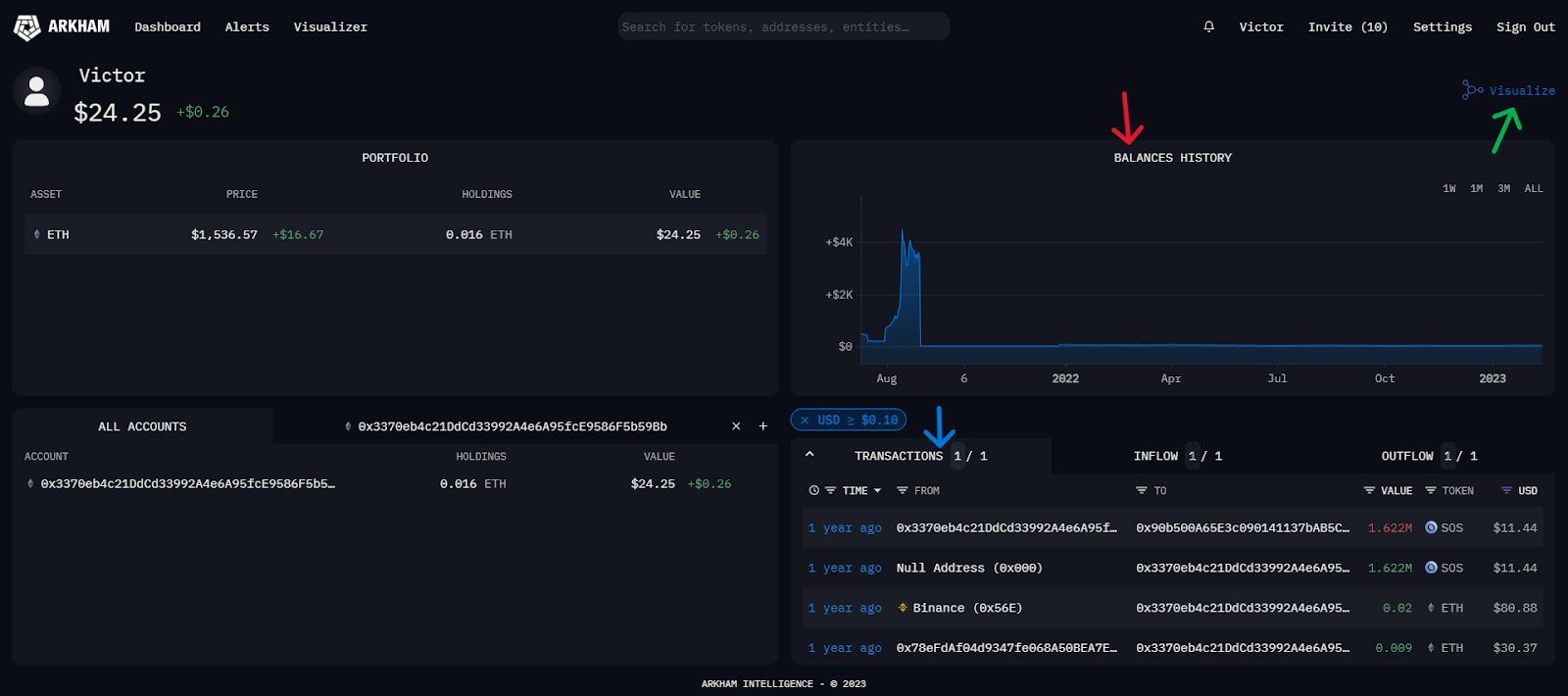Viewport: 1568px width, 696px height.
Task: Add a new account tab with plus
Action: pos(763,426)
